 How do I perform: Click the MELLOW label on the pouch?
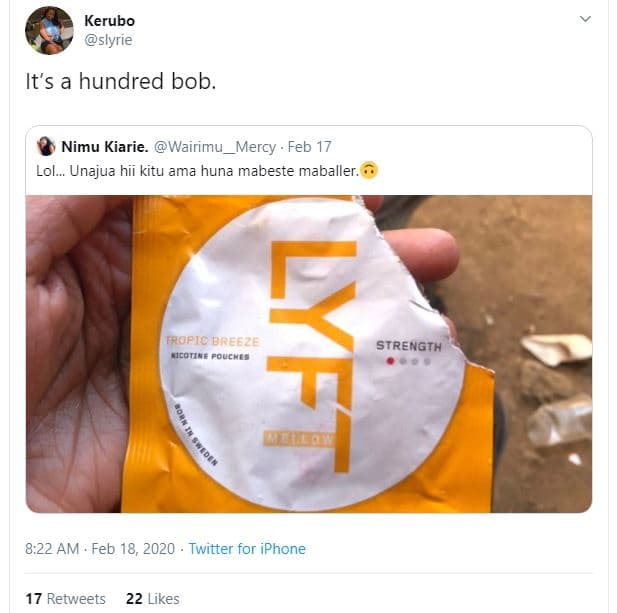(299, 439)
